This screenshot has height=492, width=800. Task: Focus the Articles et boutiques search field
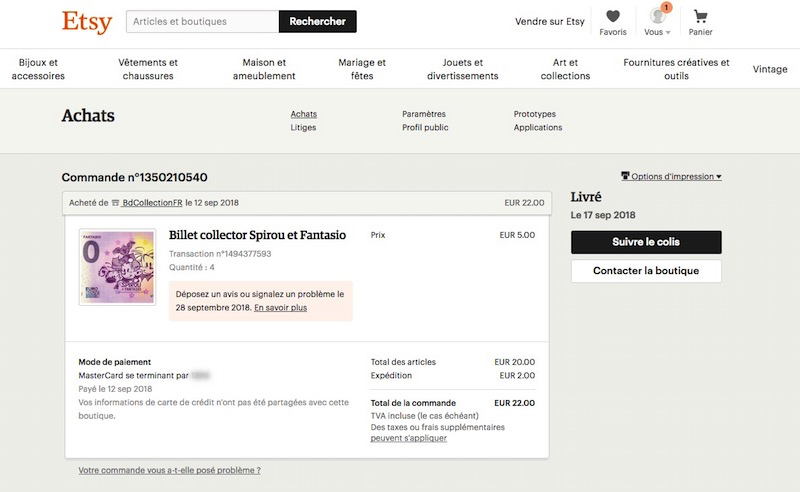[203, 21]
